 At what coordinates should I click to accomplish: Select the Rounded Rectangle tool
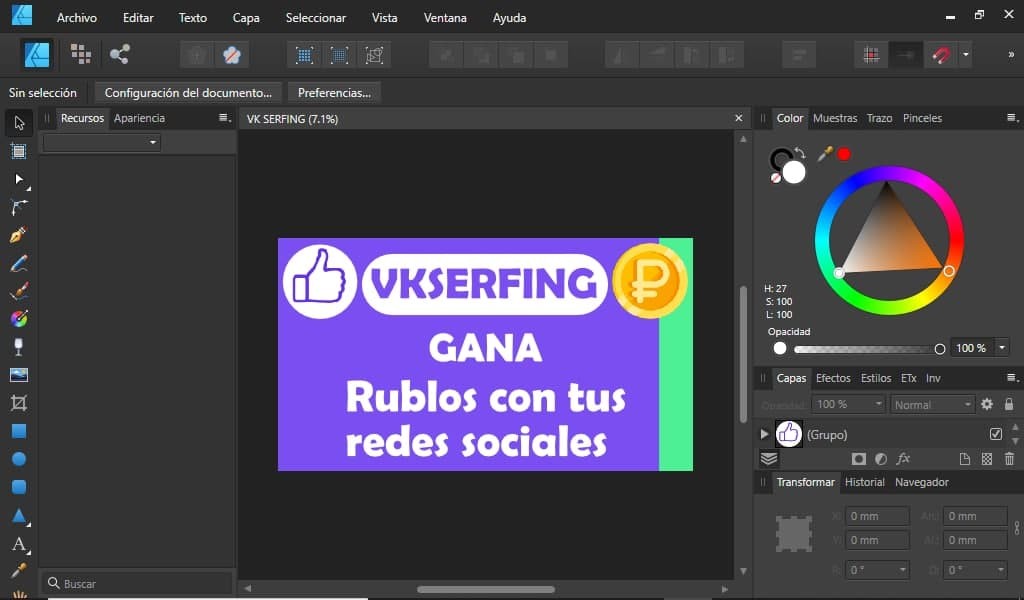coord(19,487)
